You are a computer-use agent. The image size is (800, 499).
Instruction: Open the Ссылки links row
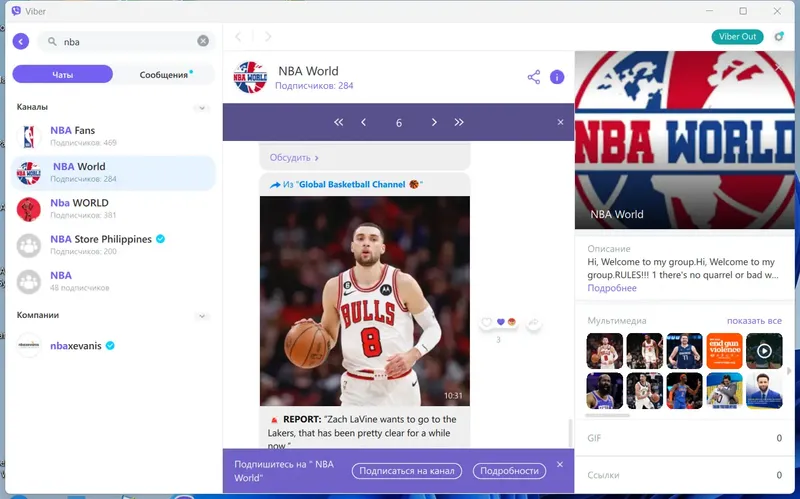pos(685,475)
